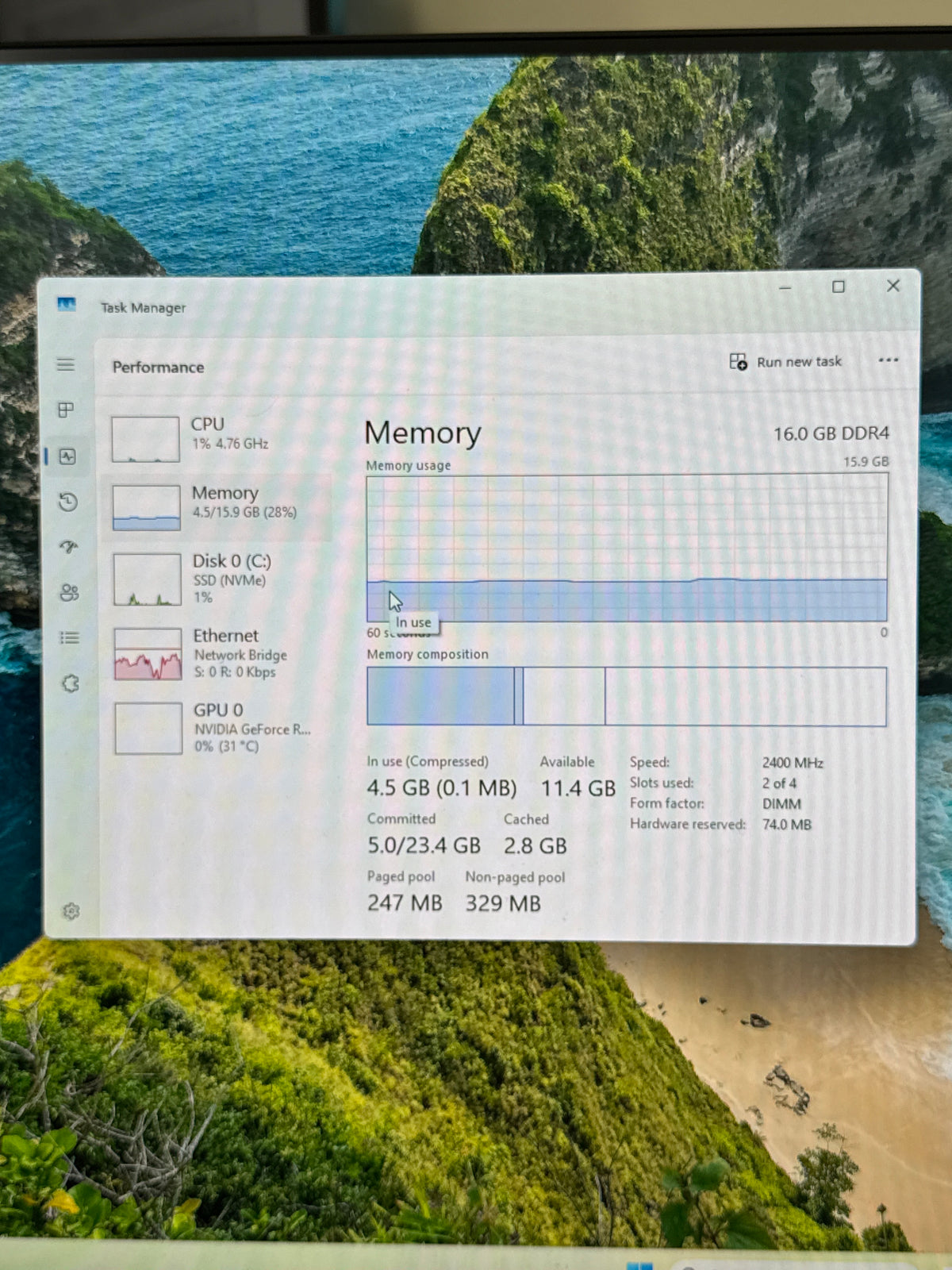Go to the Processes page icon in sidebar
952x1270 pixels.
click(x=66, y=410)
